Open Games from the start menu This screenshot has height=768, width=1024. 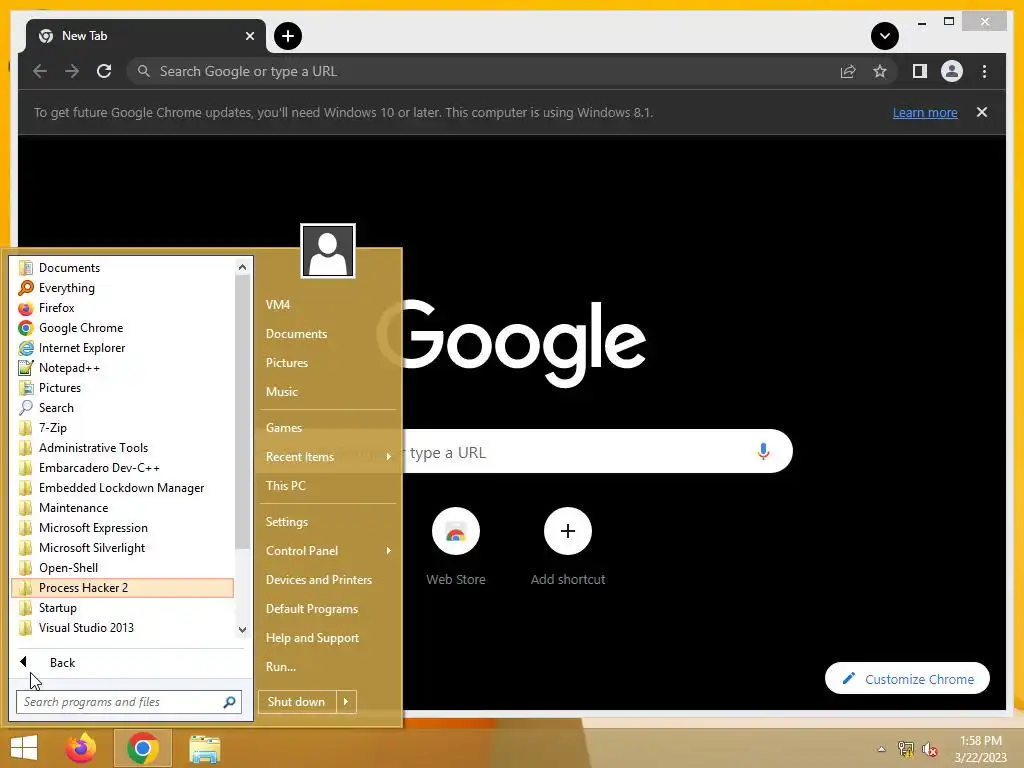[x=328, y=428]
